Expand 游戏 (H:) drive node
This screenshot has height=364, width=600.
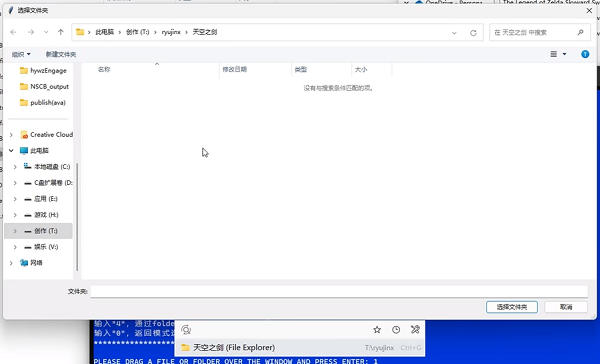(x=15, y=215)
